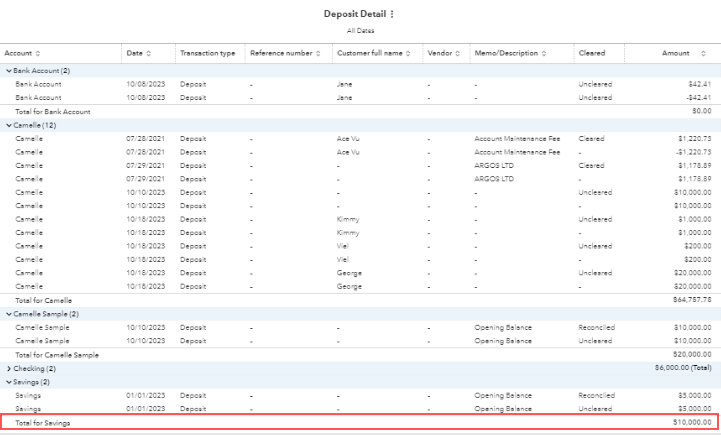Click the first Viel customer name
721x435 pixels.
pyautogui.click(x=343, y=246)
